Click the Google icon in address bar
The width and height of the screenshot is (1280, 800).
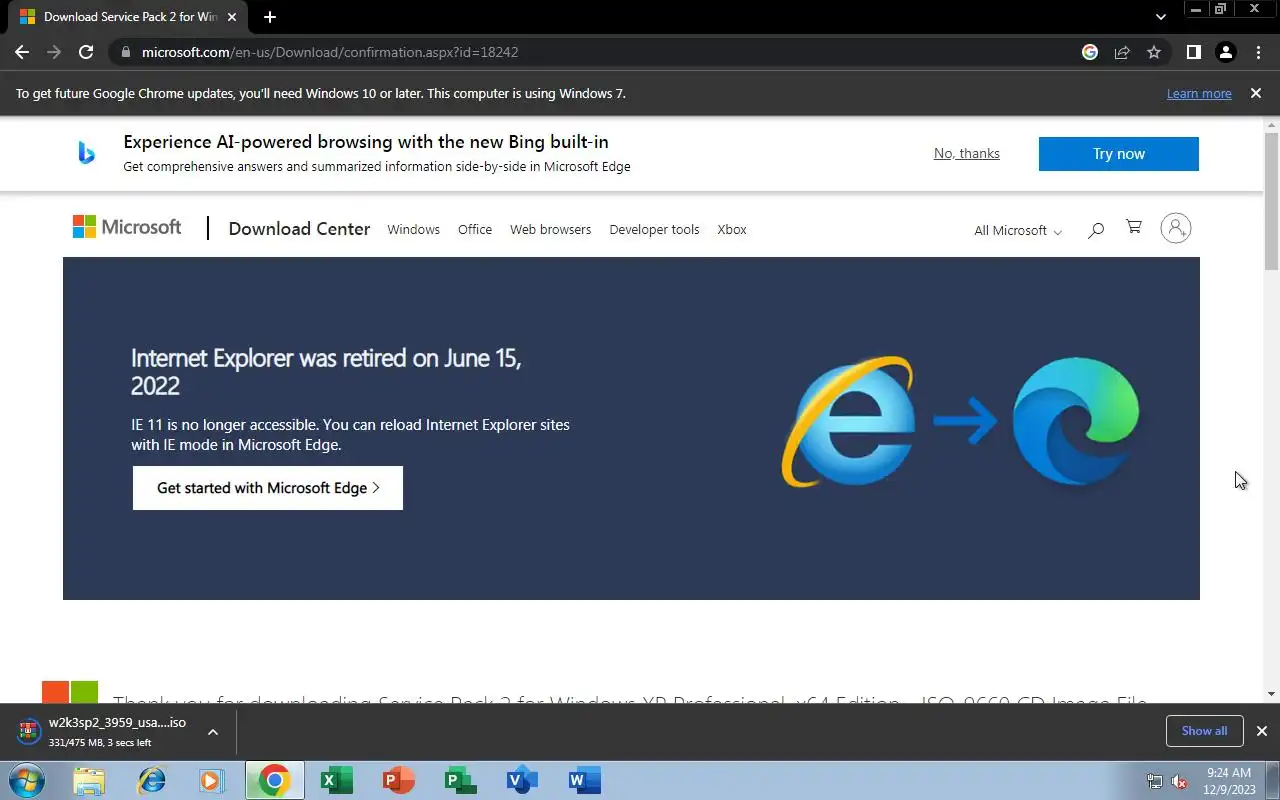pos(1090,52)
